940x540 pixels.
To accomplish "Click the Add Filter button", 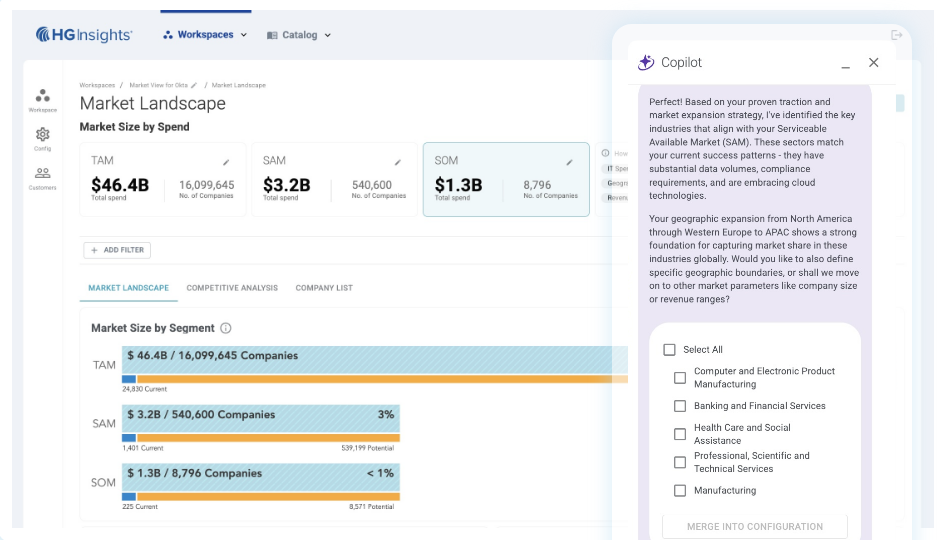I will point(117,250).
